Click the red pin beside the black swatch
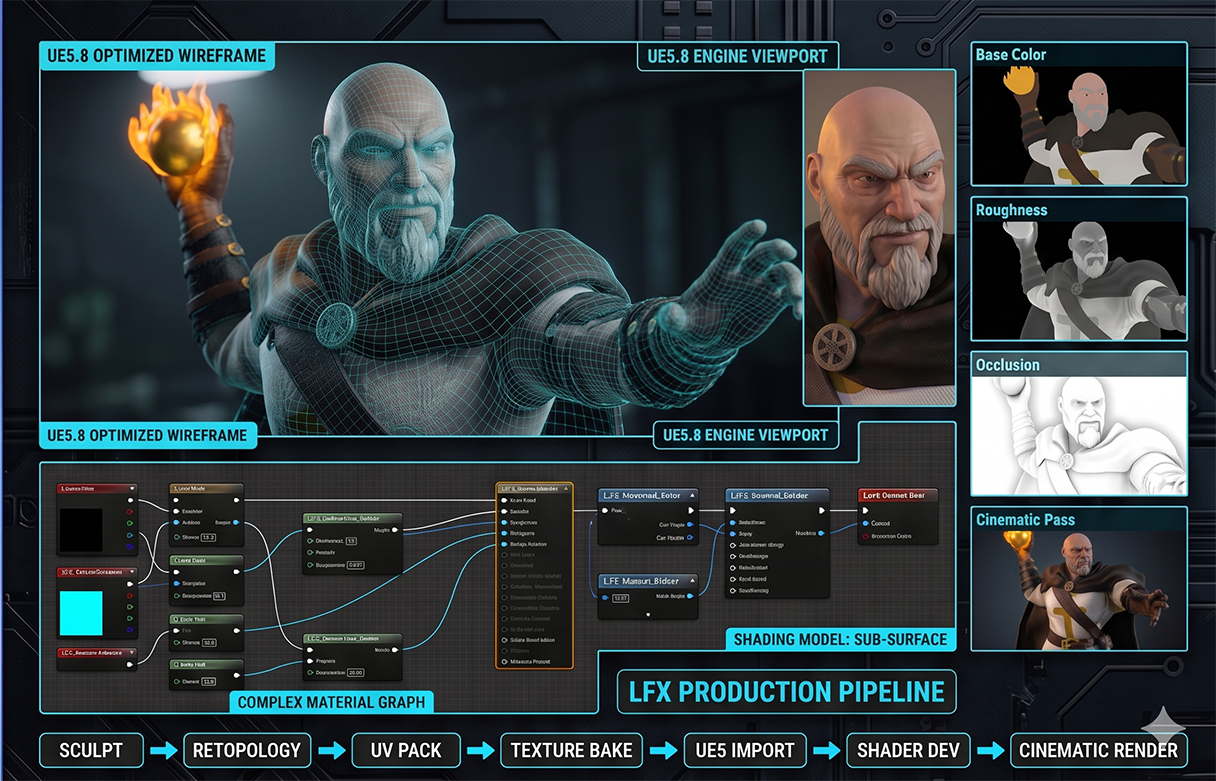 tap(130, 511)
